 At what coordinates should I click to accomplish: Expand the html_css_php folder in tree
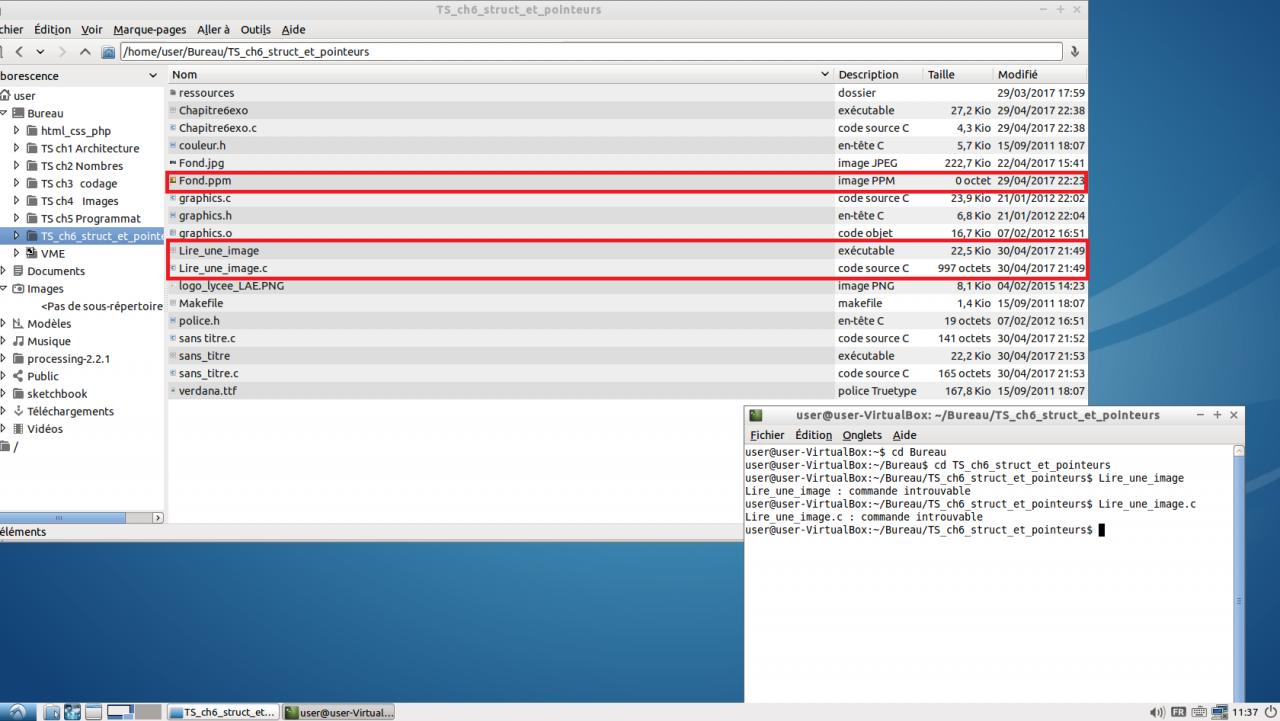(17, 131)
